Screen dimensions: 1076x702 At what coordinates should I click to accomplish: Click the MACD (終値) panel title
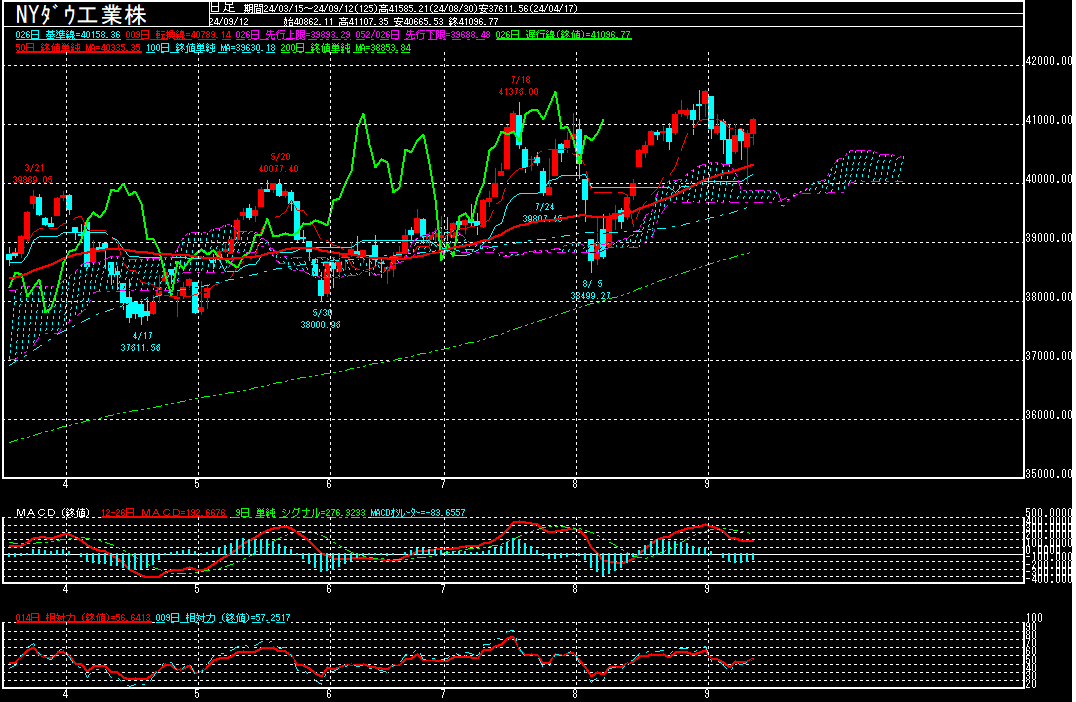(53, 513)
